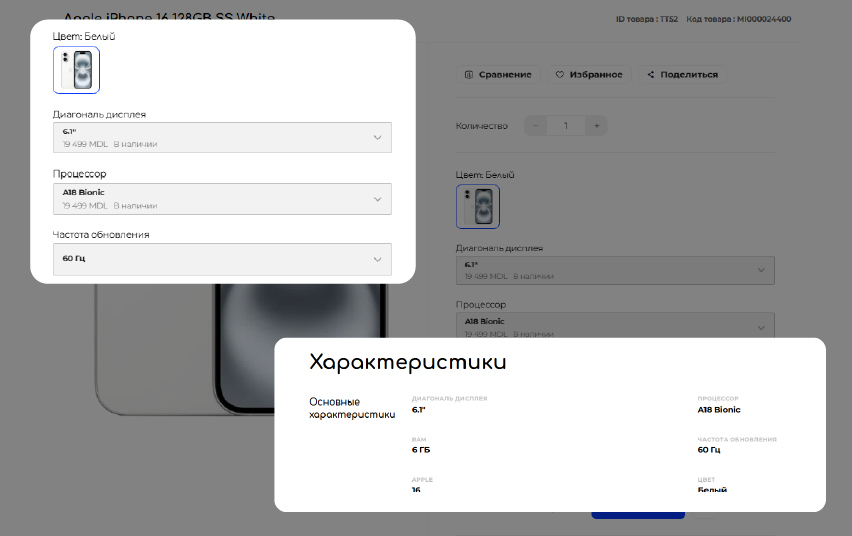The height and width of the screenshot is (536, 852).
Task: Click the chevron of the background 6.1" dropdown
Action: click(761, 270)
